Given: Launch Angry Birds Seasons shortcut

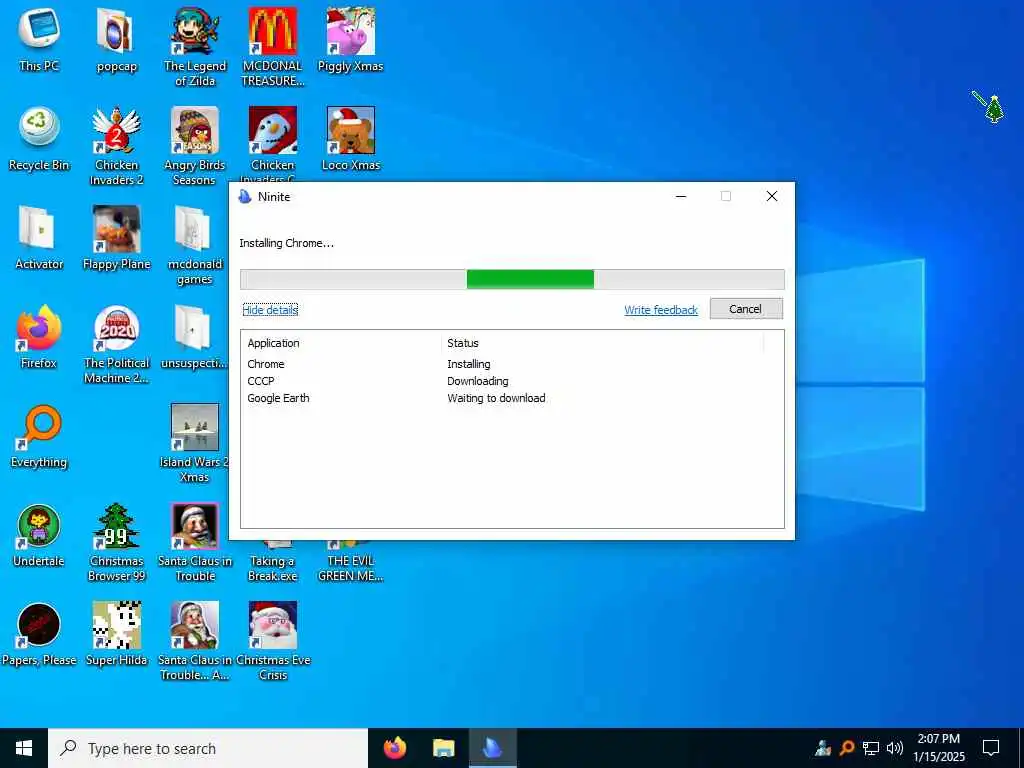Looking at the screenshot, I should pos(195,145).
